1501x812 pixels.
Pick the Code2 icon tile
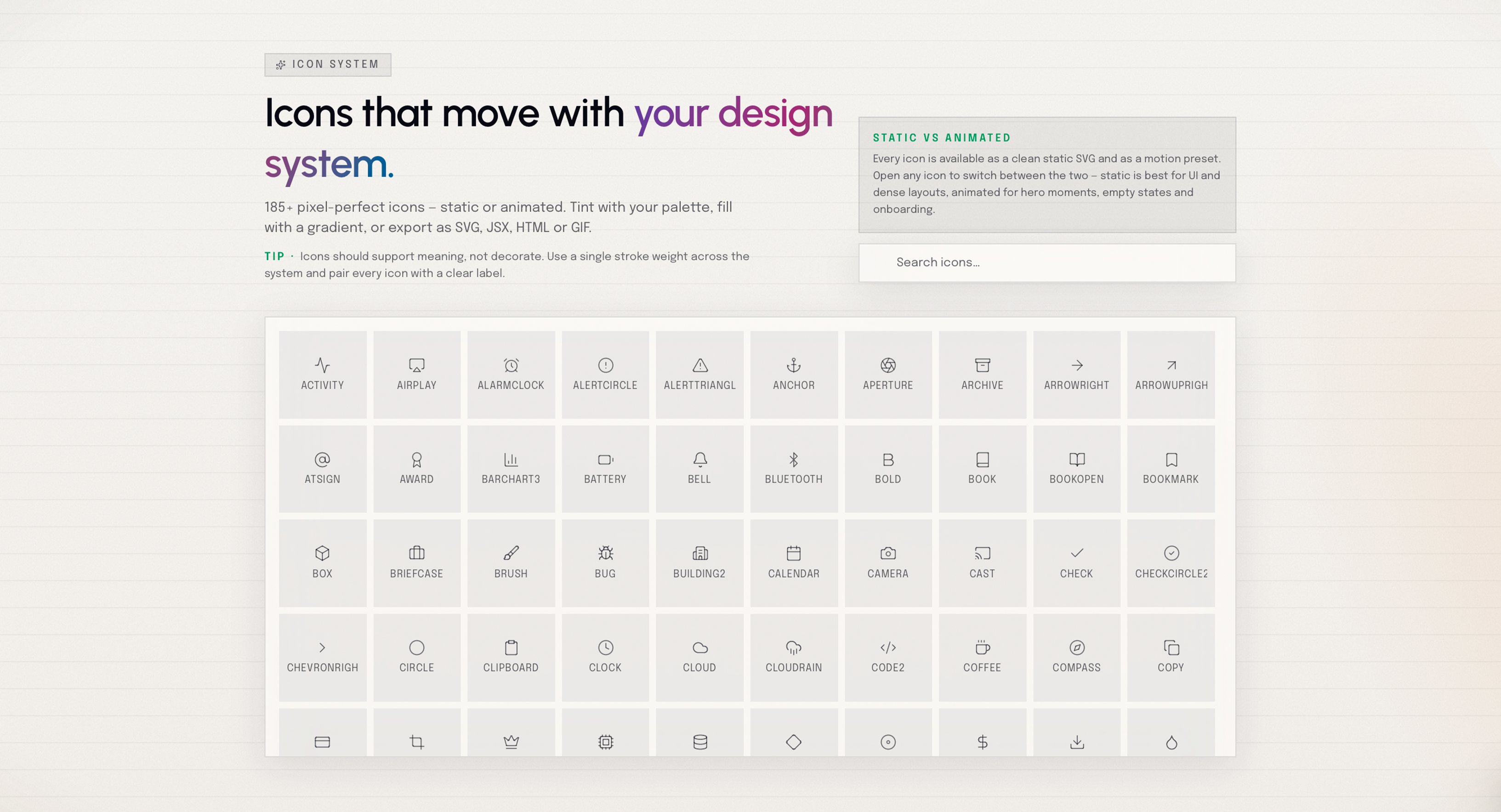(888, 658)
